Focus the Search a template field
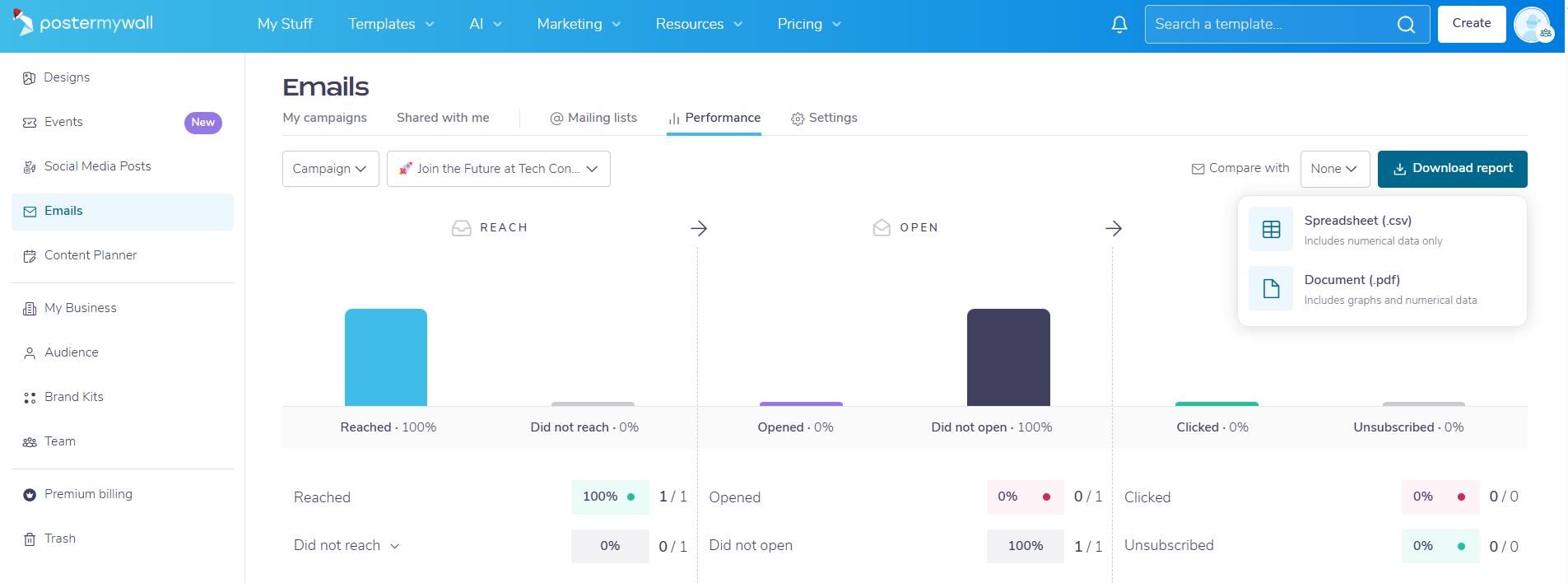 tap(1272, 25)
